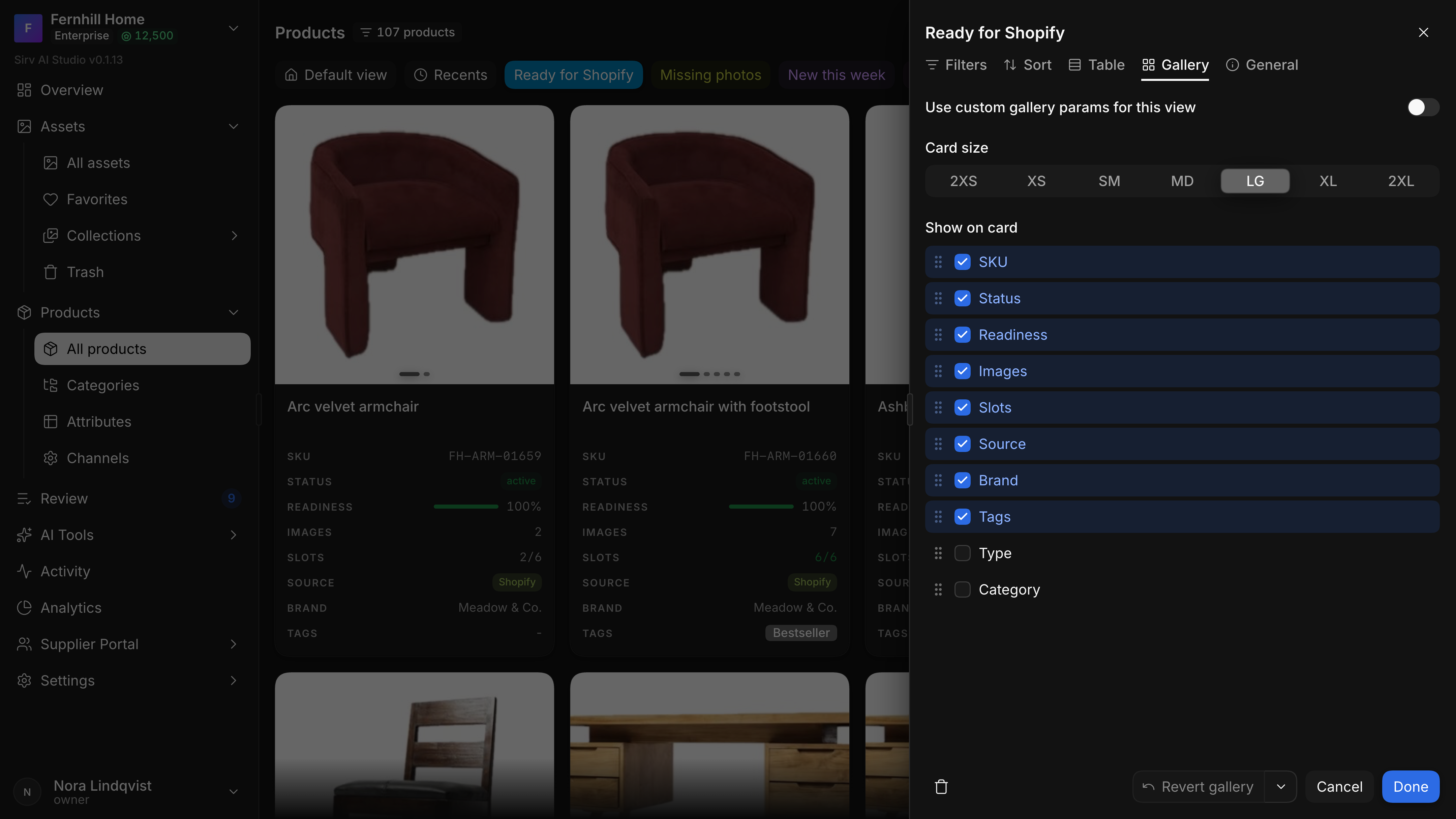Click the drag handle icon next to SKU
Screen dimensions: 1456x819
938,262
